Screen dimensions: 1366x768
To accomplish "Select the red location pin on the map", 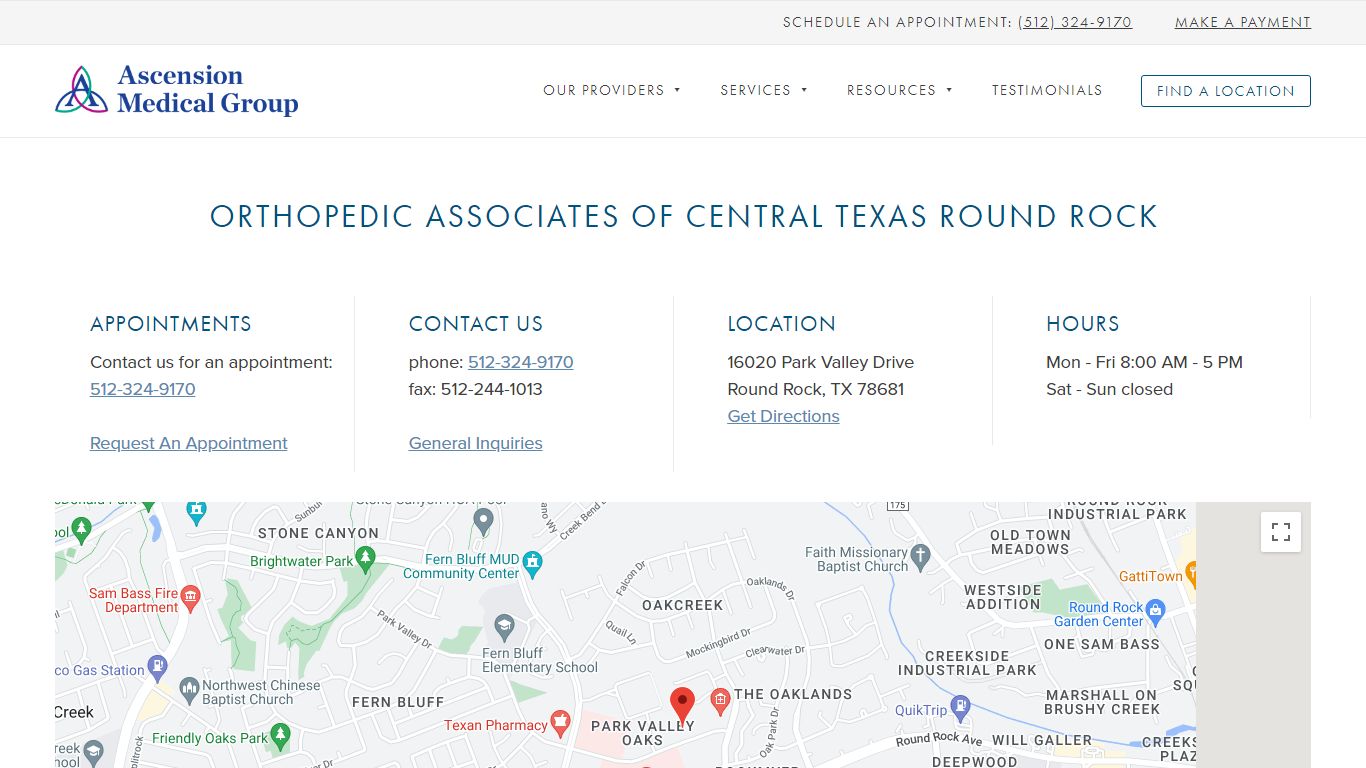I will 682,706.
